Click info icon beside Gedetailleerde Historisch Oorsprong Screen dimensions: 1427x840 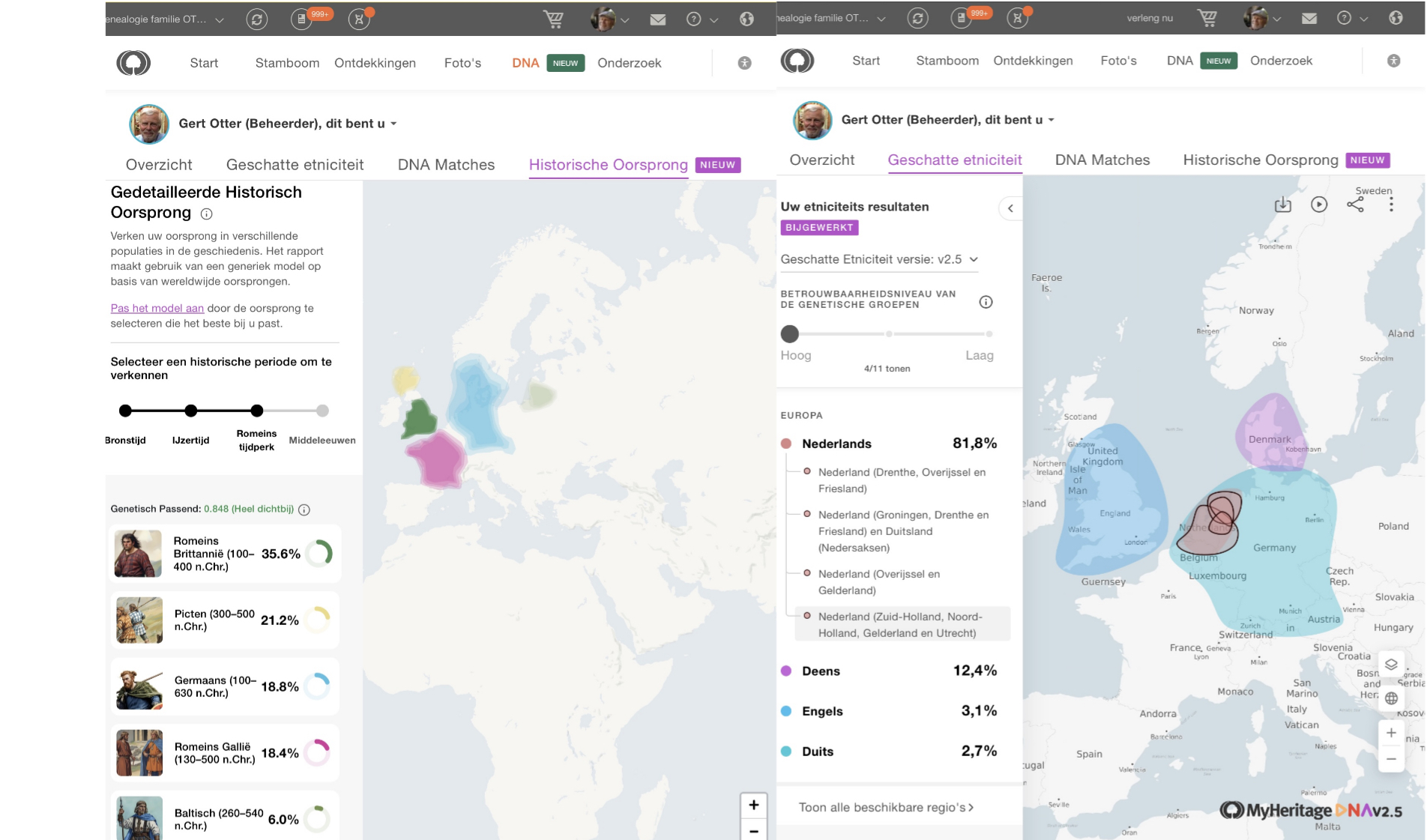click(x=206, y=214)
